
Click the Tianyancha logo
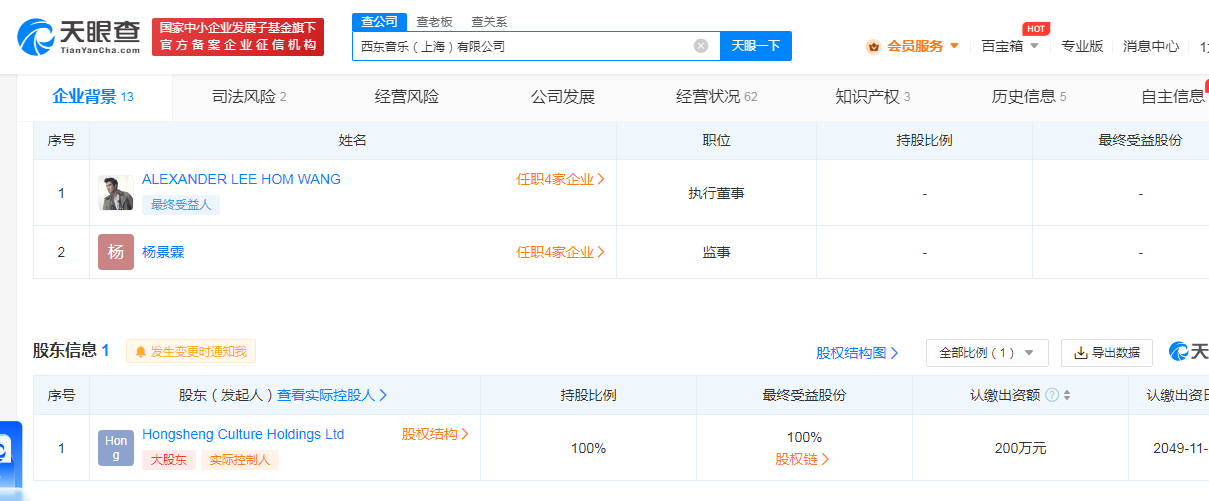tap(80, 36)
